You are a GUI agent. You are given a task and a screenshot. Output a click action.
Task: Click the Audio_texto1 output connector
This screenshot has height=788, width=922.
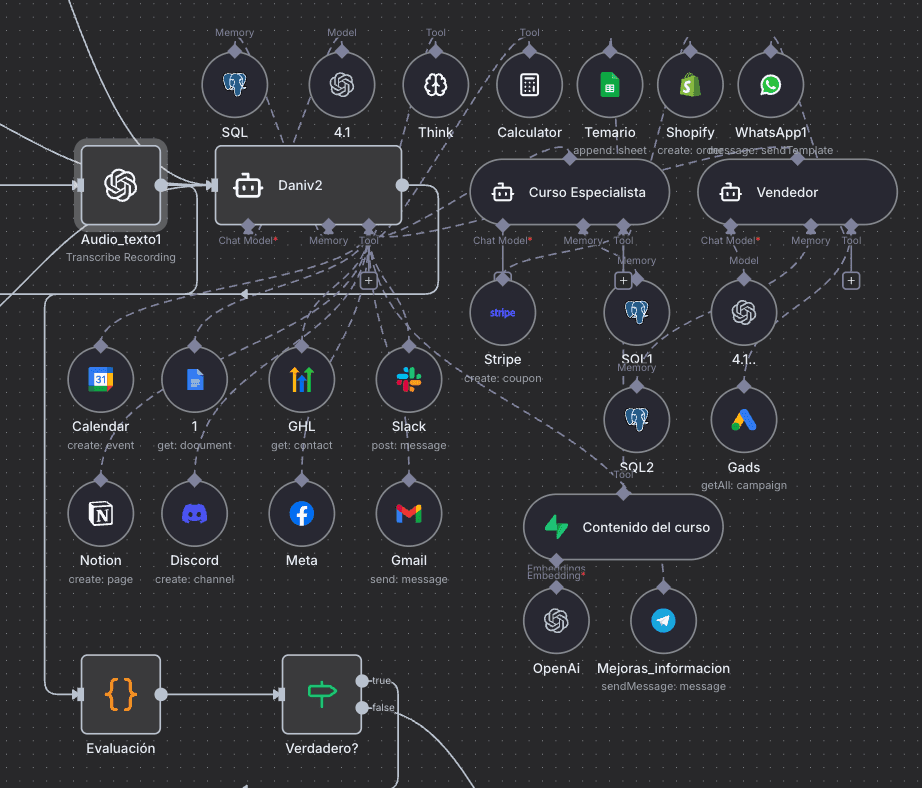click(x=161, y=185)
